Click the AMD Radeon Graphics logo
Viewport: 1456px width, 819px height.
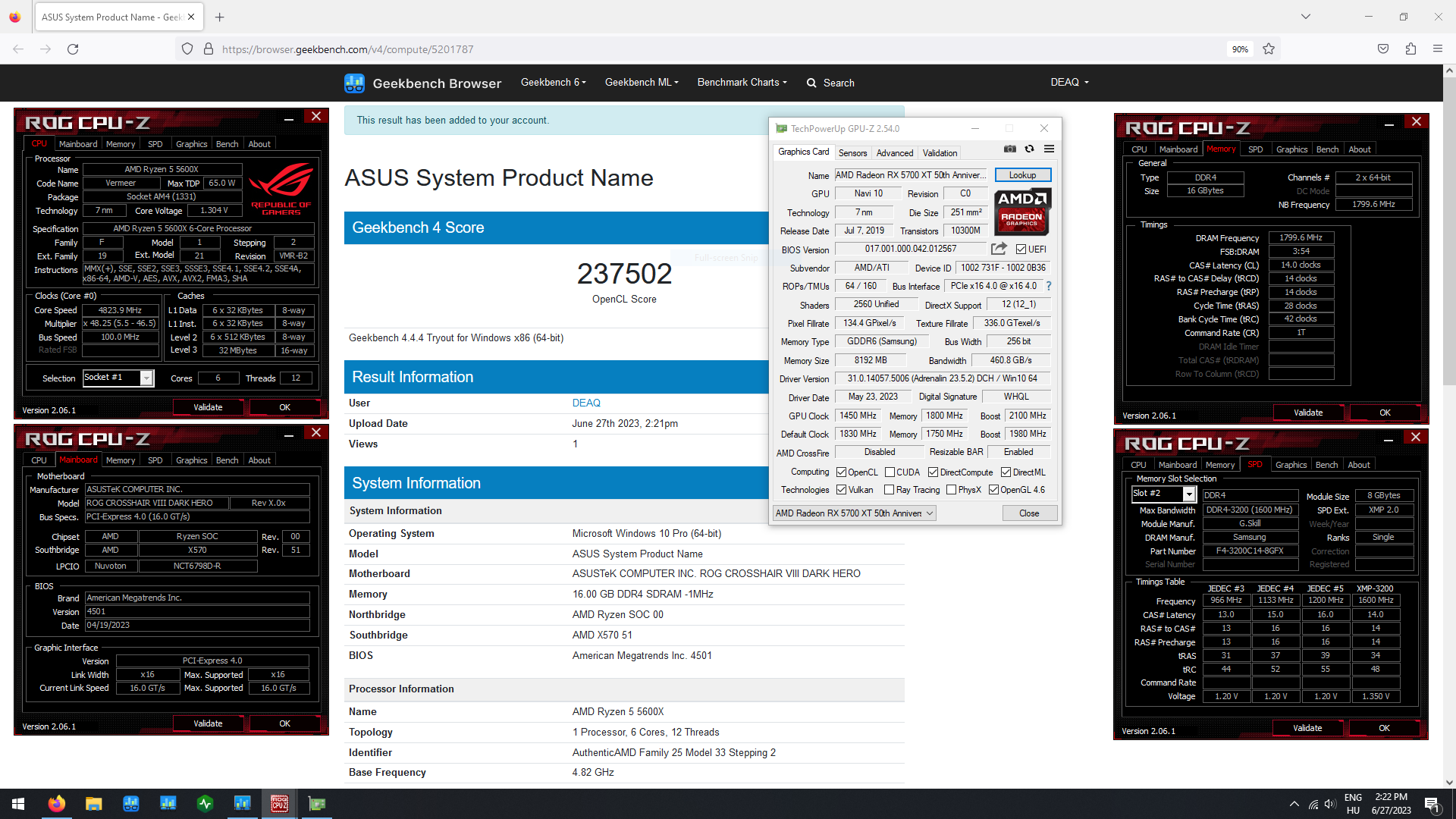(x=1021, y=212)
